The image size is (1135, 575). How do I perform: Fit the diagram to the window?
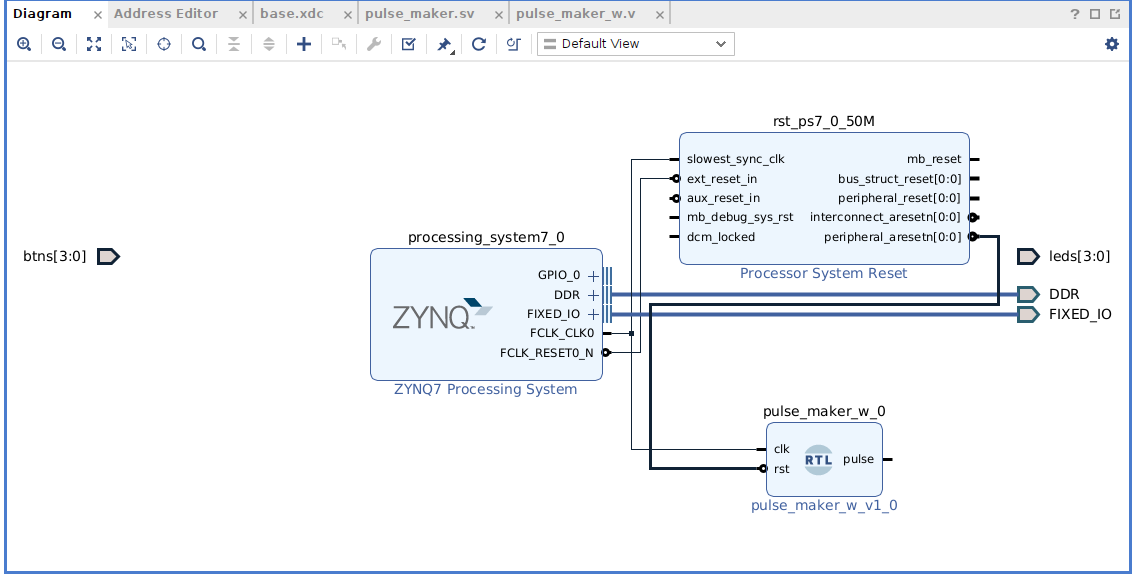coord(94,44)
